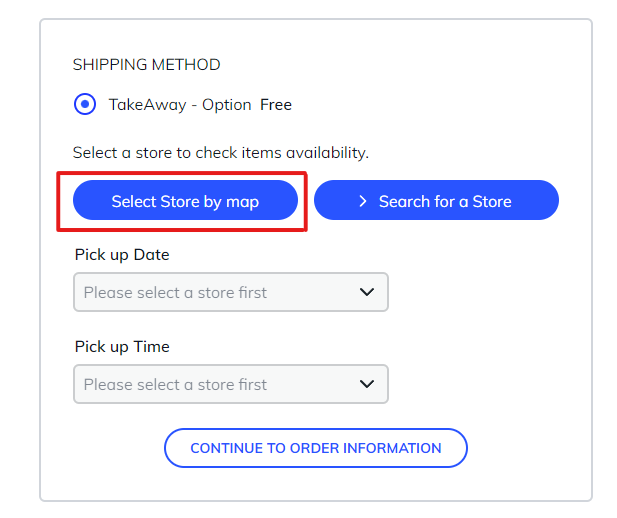Click the word "map" on the store button
This screenshot has height=518, width=617.
point(242,202)
